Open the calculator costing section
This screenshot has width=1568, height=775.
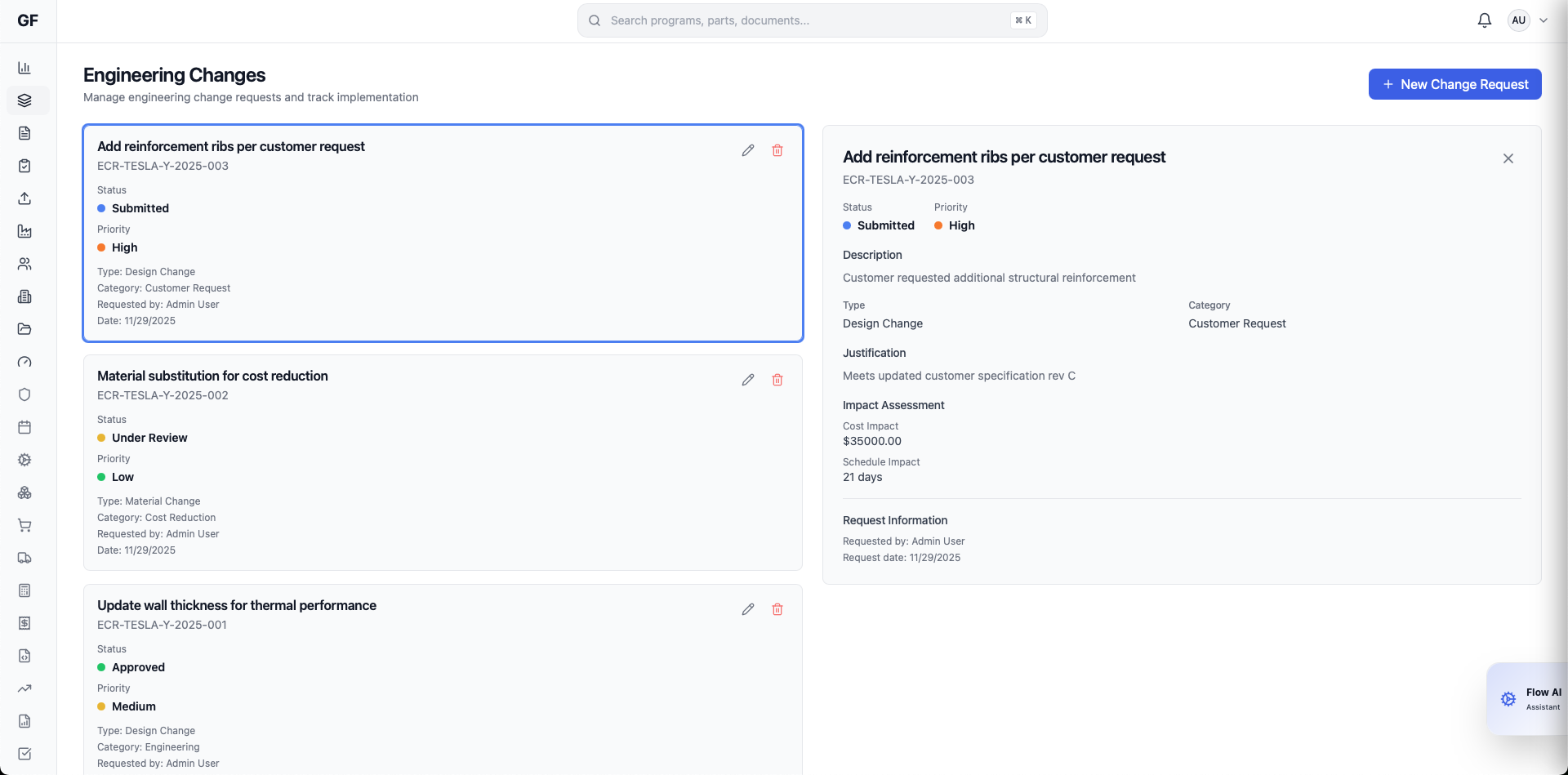pos(24,590)
